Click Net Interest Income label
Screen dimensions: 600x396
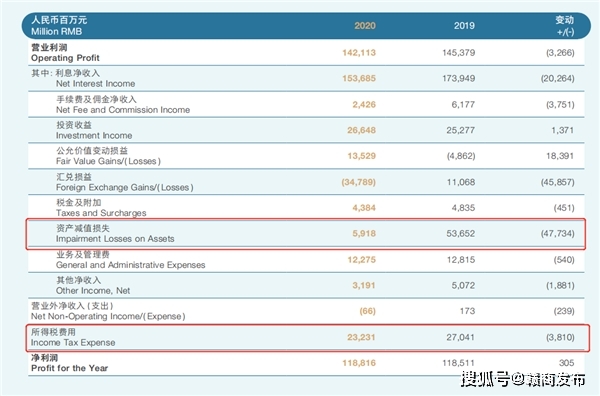click(x=95, y=83)
